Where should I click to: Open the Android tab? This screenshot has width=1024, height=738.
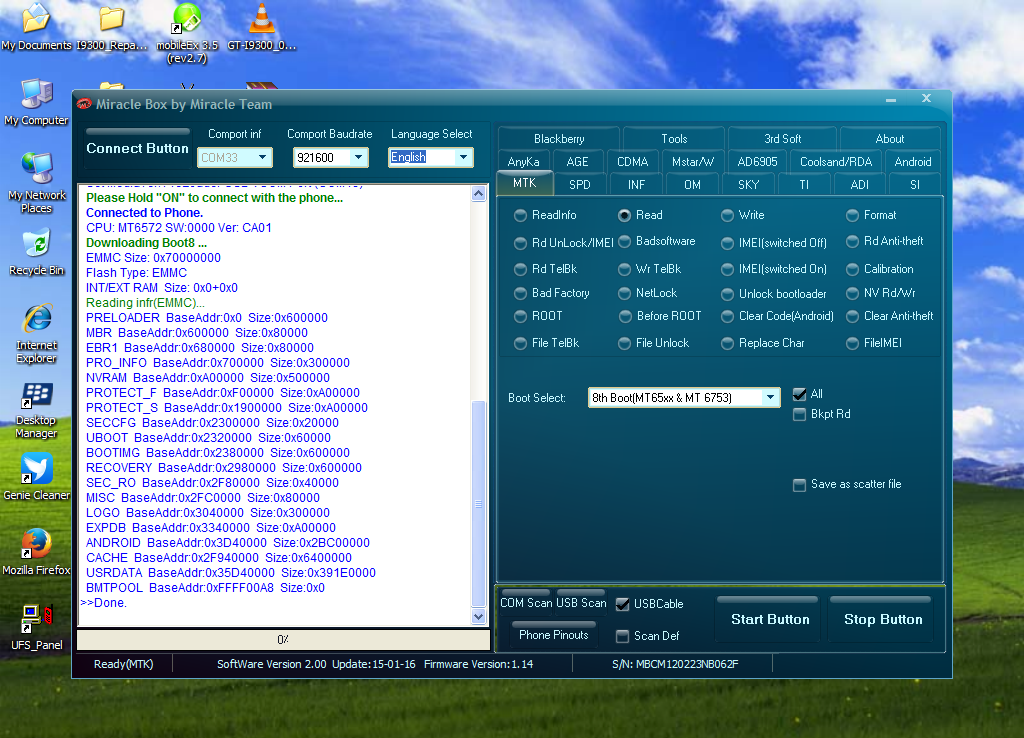[x=912, y=161]
